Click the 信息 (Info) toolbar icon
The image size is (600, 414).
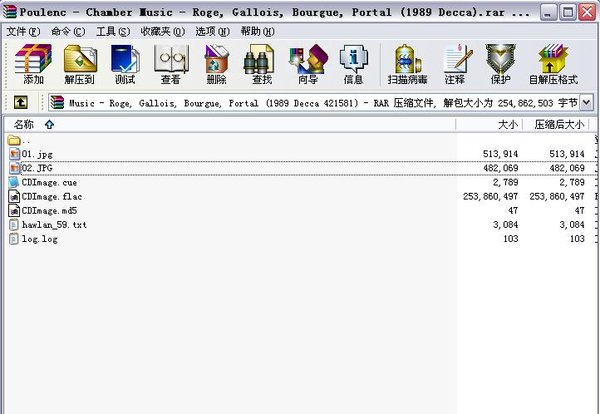tap(354, 59)
